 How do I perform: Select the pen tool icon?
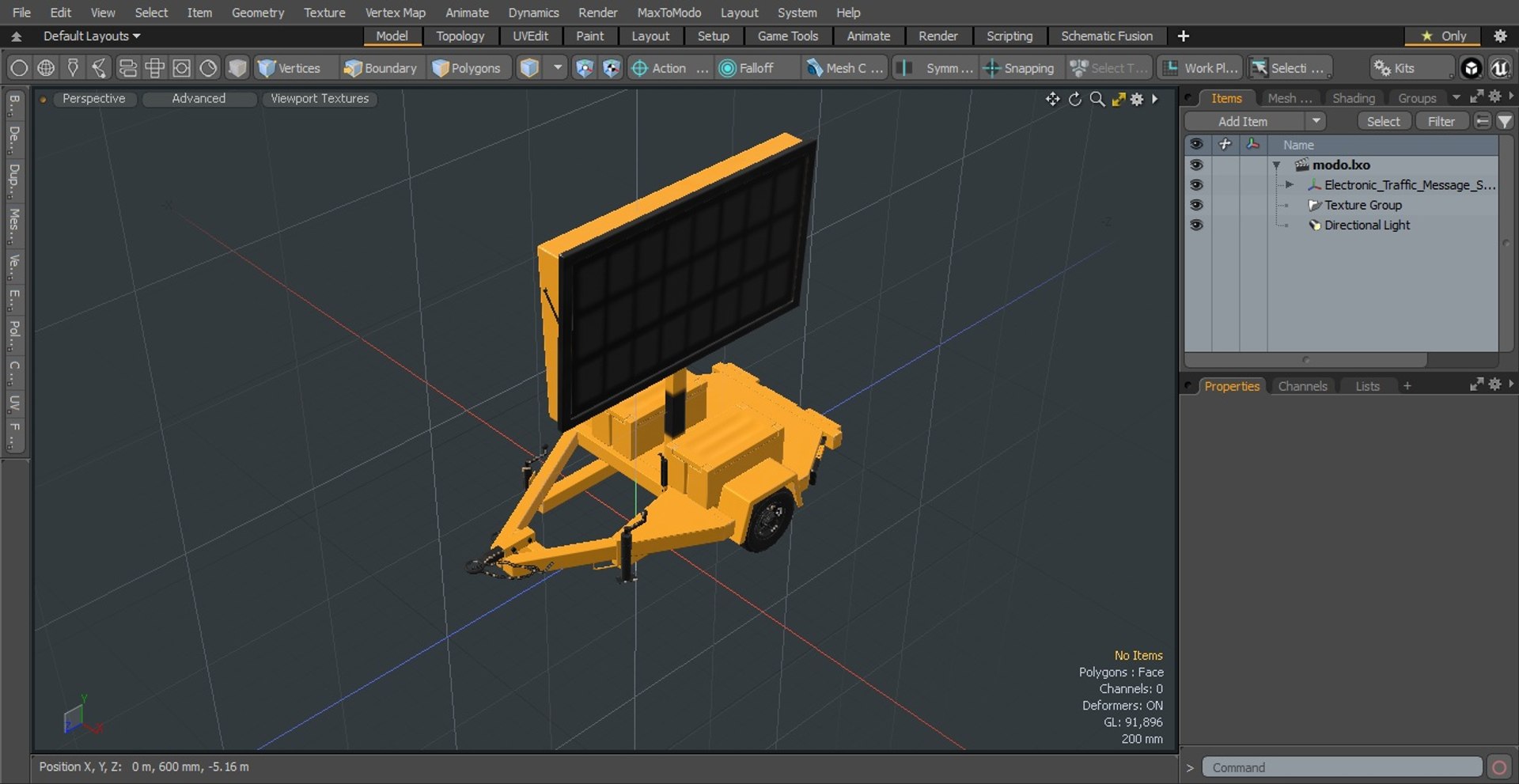tap(73, 68)
